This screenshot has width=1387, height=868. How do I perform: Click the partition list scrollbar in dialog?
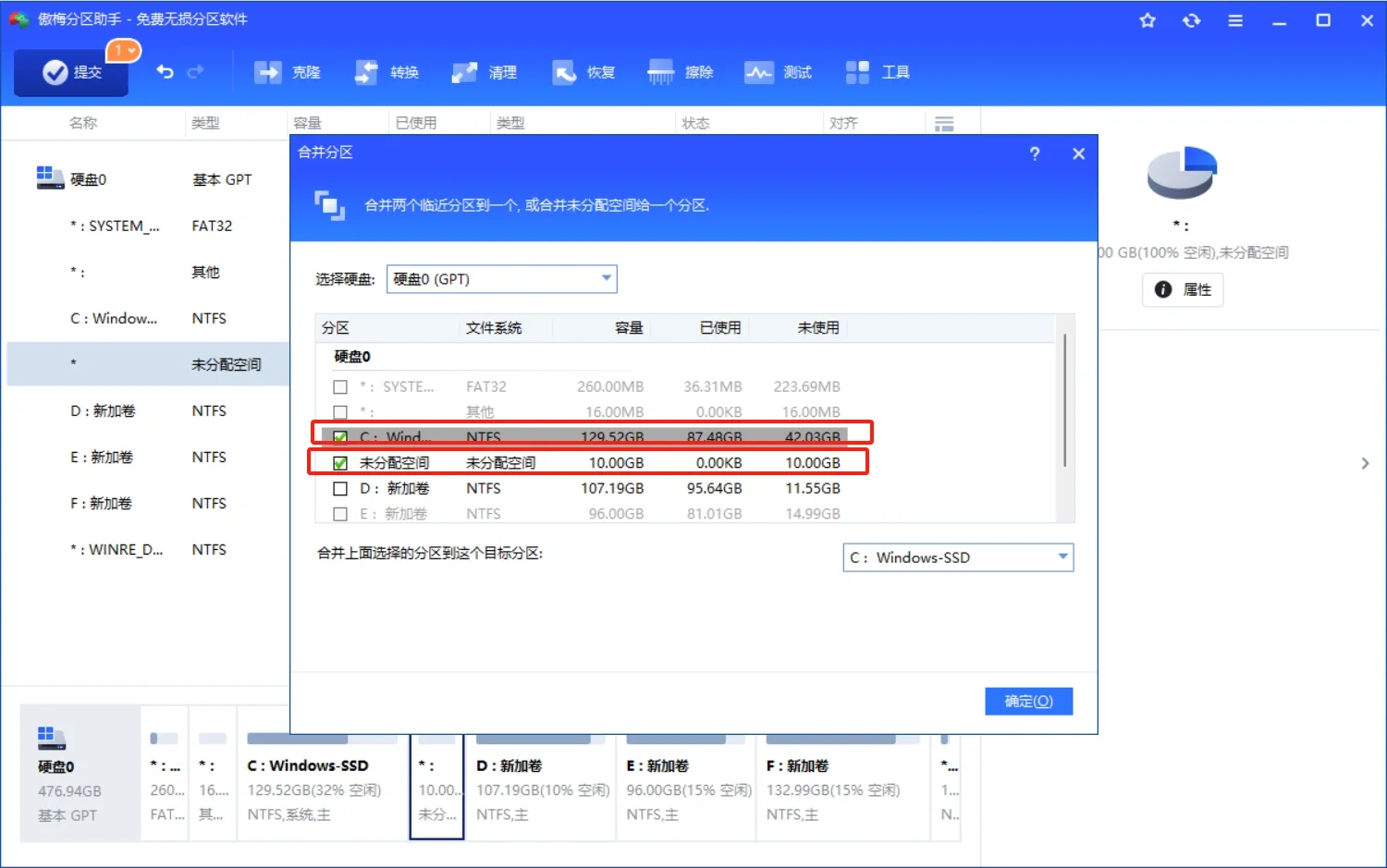tap(1065, 400)
